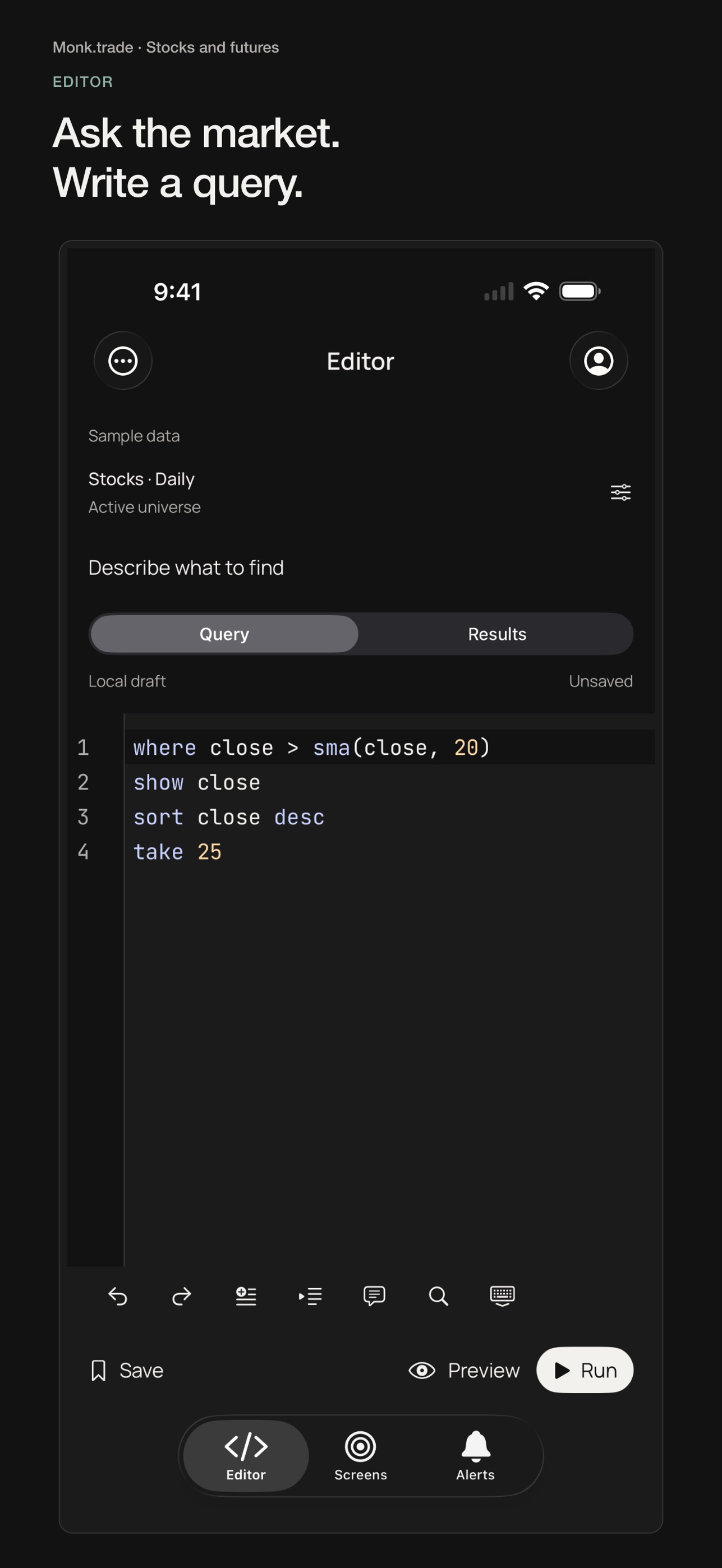This screenshot has width=722, height=1568.
Task: Switch to the Query segment
Action: point(224,634)
